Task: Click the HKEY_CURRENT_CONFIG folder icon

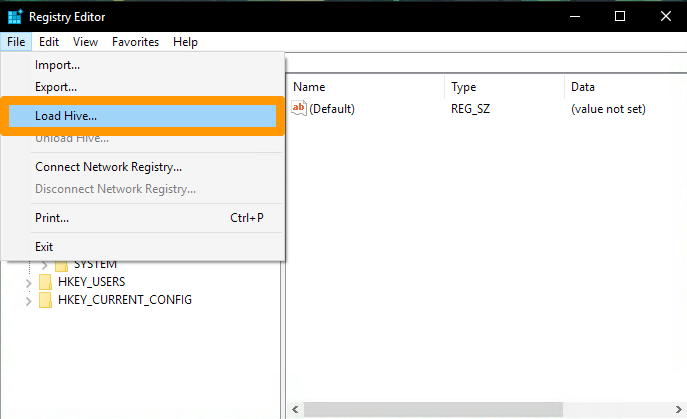Action: (45, 300)
